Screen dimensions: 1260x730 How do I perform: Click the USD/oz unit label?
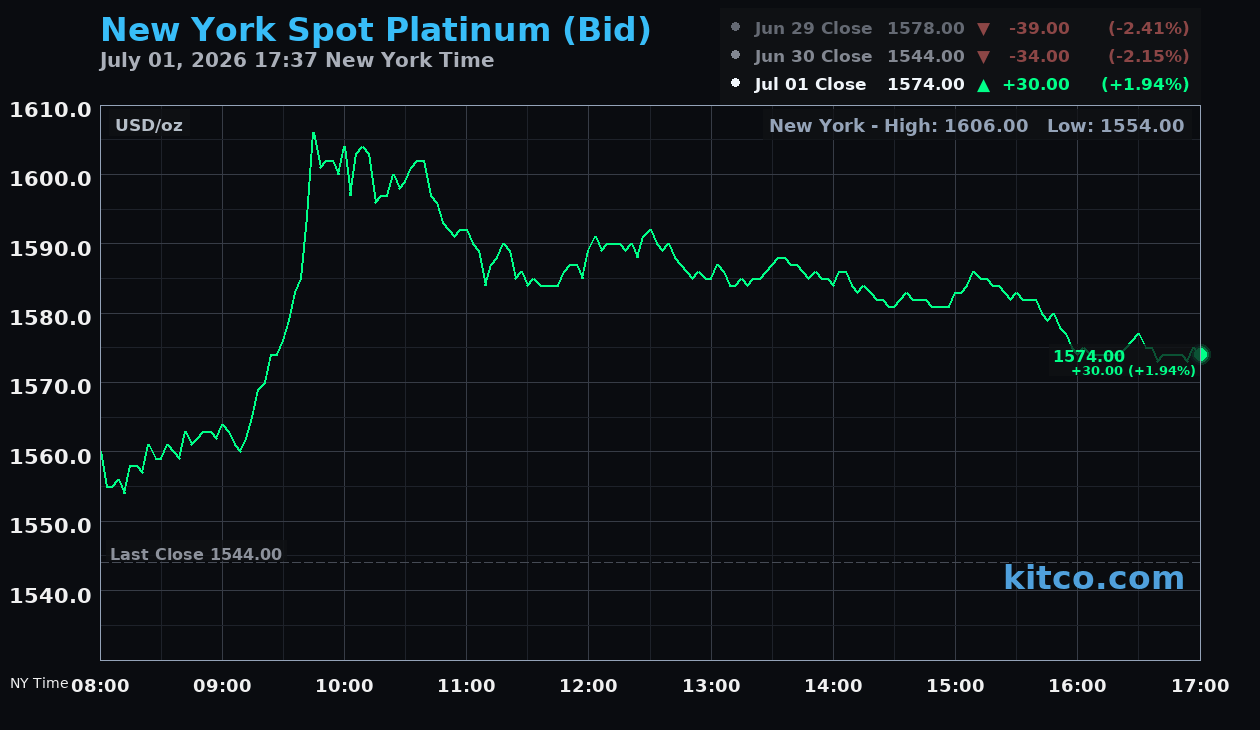[x=149, y=125]
